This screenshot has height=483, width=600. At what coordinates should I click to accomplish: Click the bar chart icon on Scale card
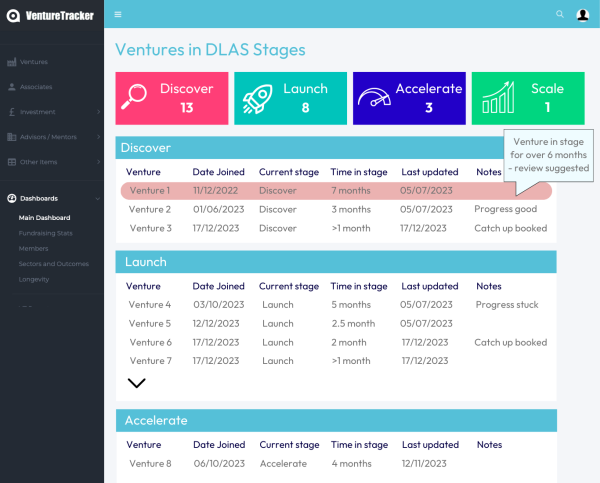coord(498,98)
